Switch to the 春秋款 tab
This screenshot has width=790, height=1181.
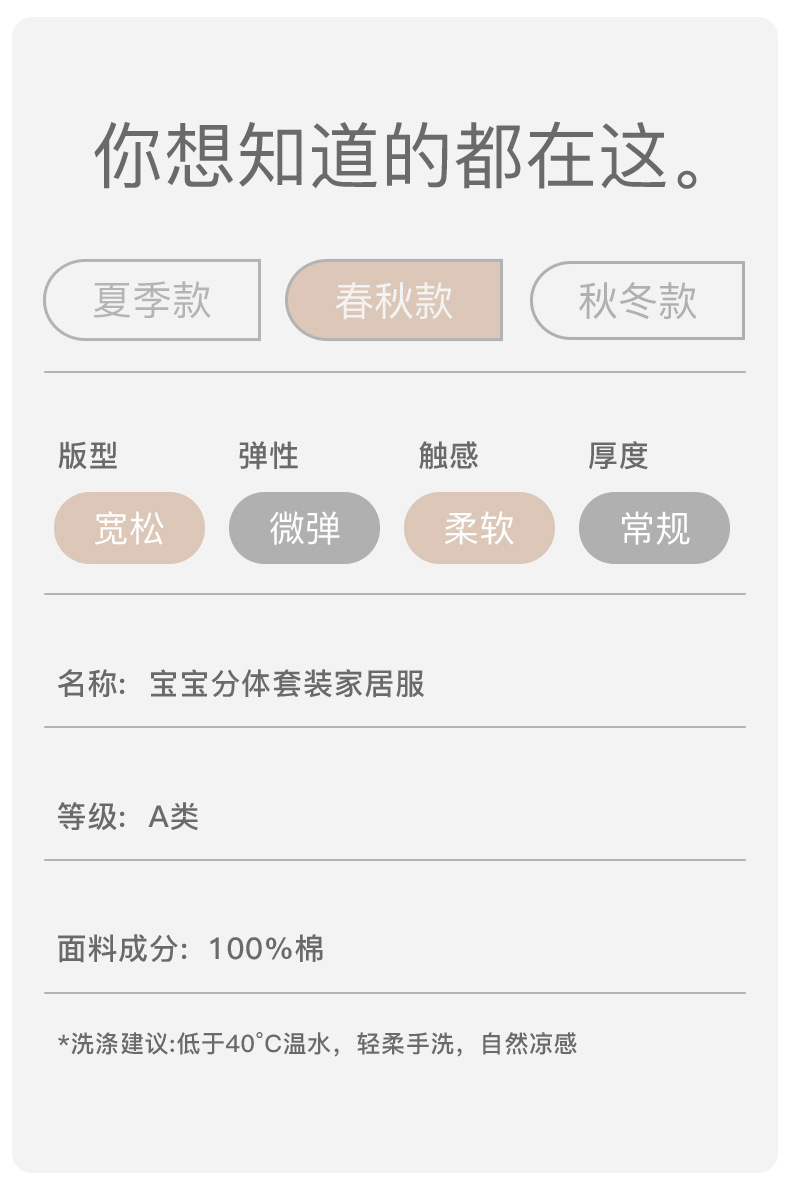click(394, 300)
